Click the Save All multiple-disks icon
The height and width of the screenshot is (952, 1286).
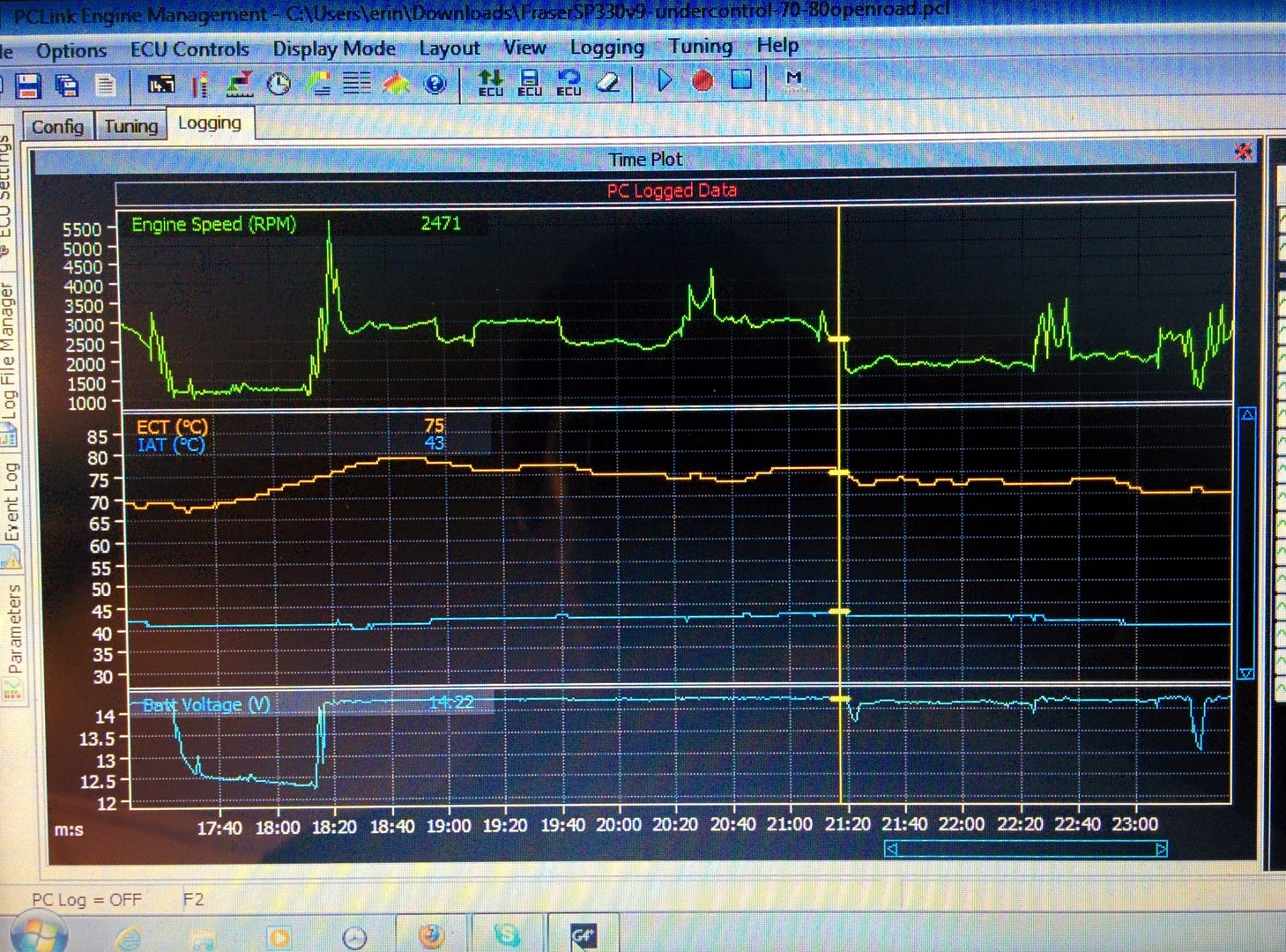coord(67,86)
